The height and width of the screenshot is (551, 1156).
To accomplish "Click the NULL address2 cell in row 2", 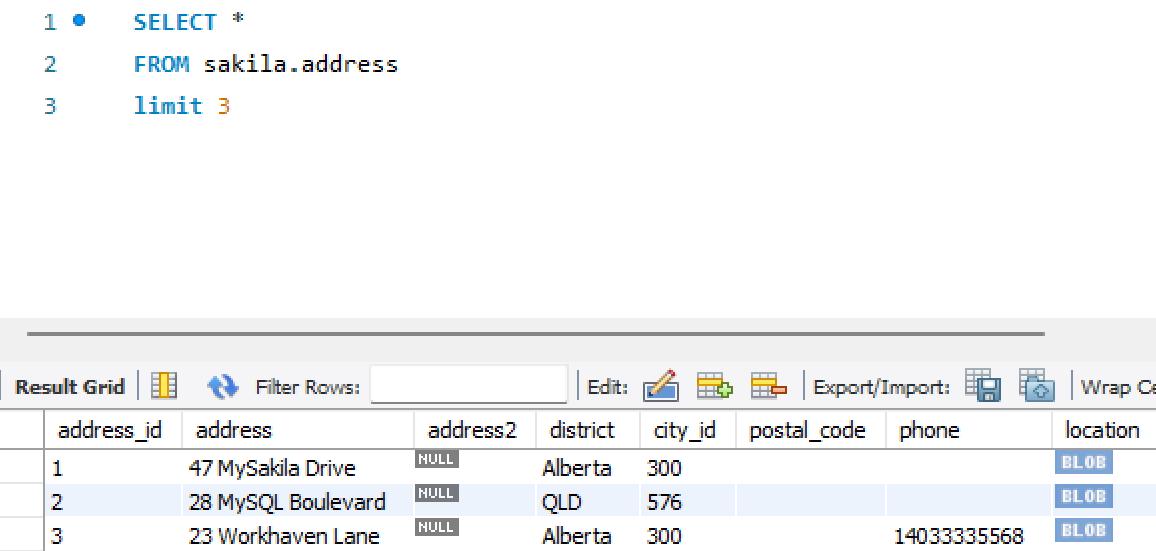I will 436,493.
